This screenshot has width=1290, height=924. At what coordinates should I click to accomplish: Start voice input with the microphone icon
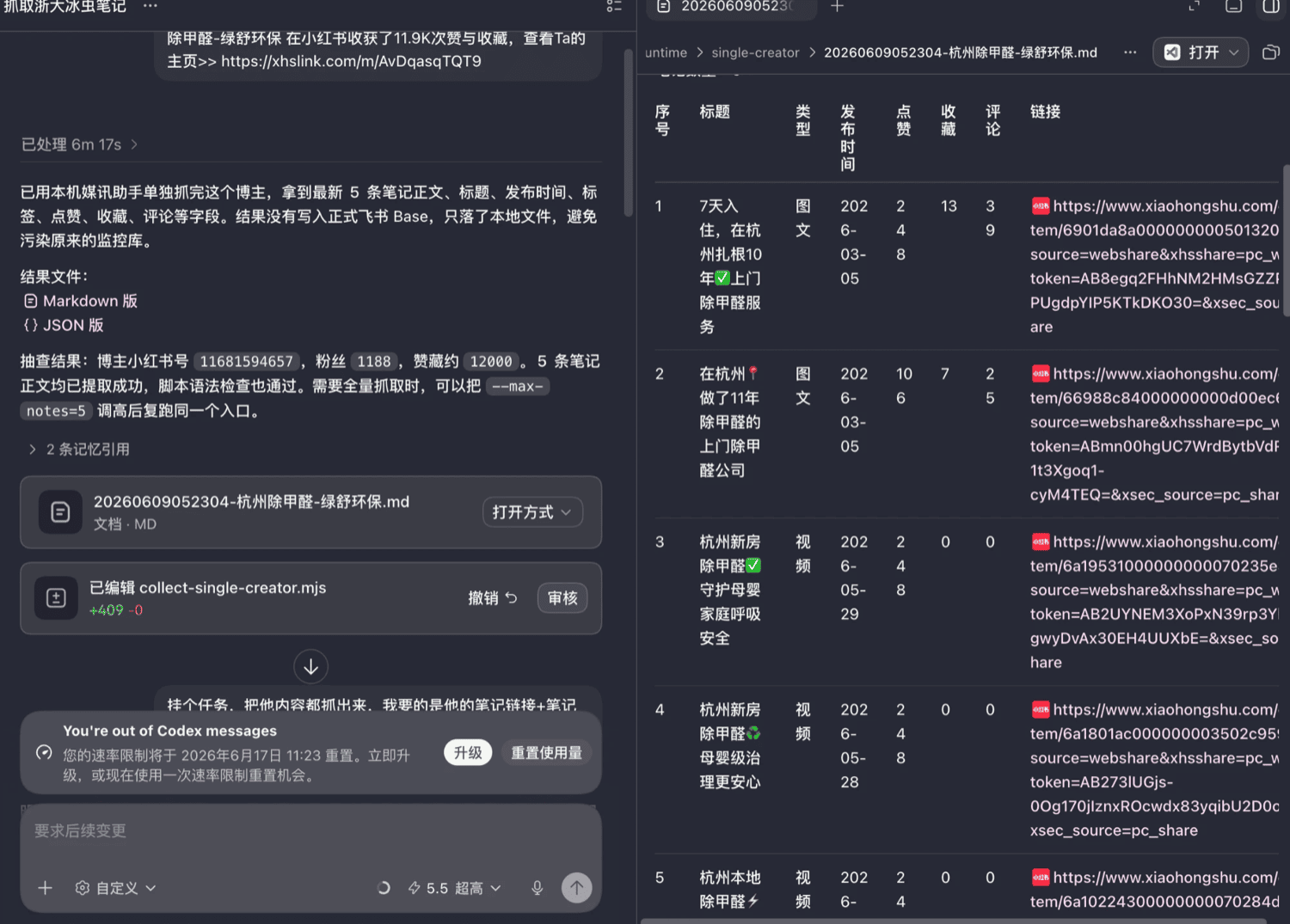(537, 888)
